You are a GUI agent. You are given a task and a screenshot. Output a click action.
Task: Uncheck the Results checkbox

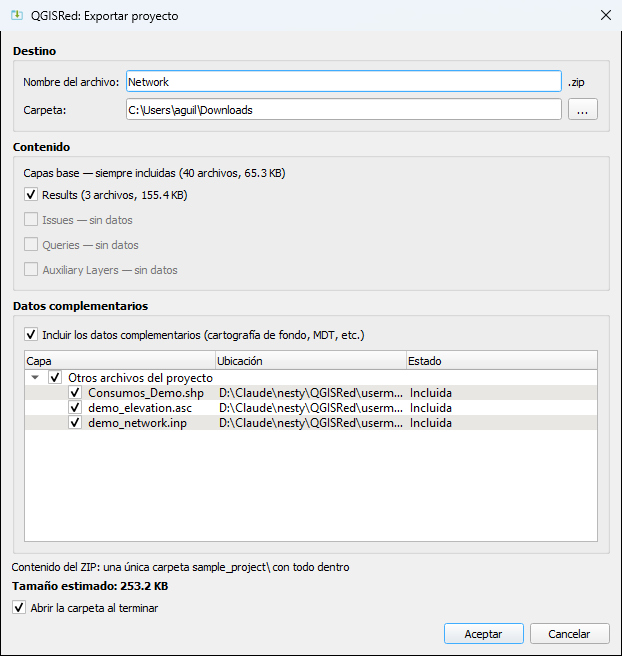pos(31,195)
